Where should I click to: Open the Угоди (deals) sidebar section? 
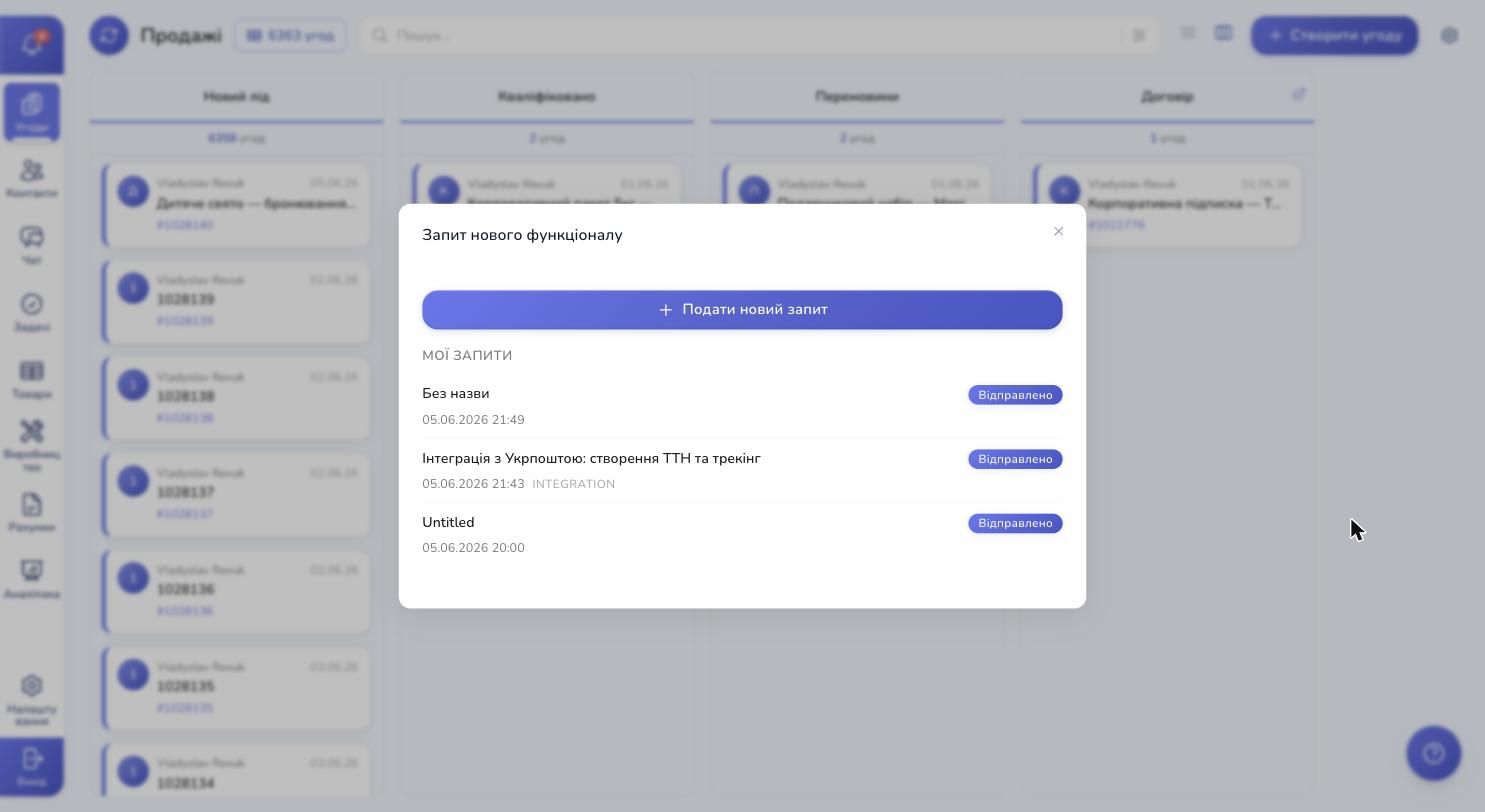tap(32, 112)
